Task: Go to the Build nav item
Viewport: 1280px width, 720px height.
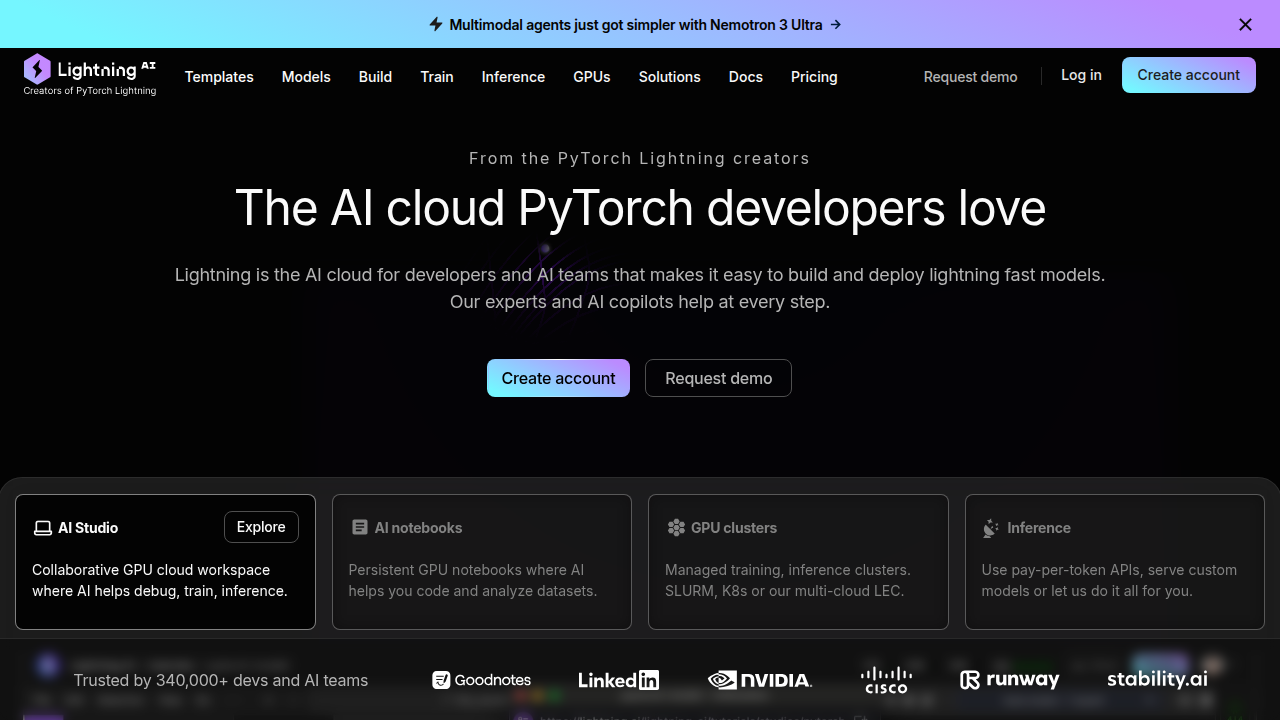Action: coord(375,77)
